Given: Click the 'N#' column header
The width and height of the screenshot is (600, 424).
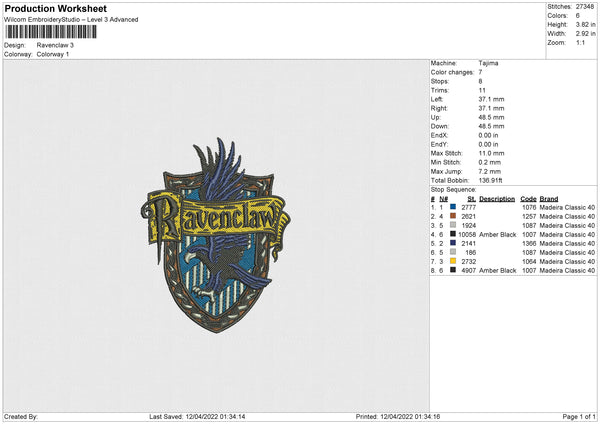Looking at the screenshot, I should (443, 199).
